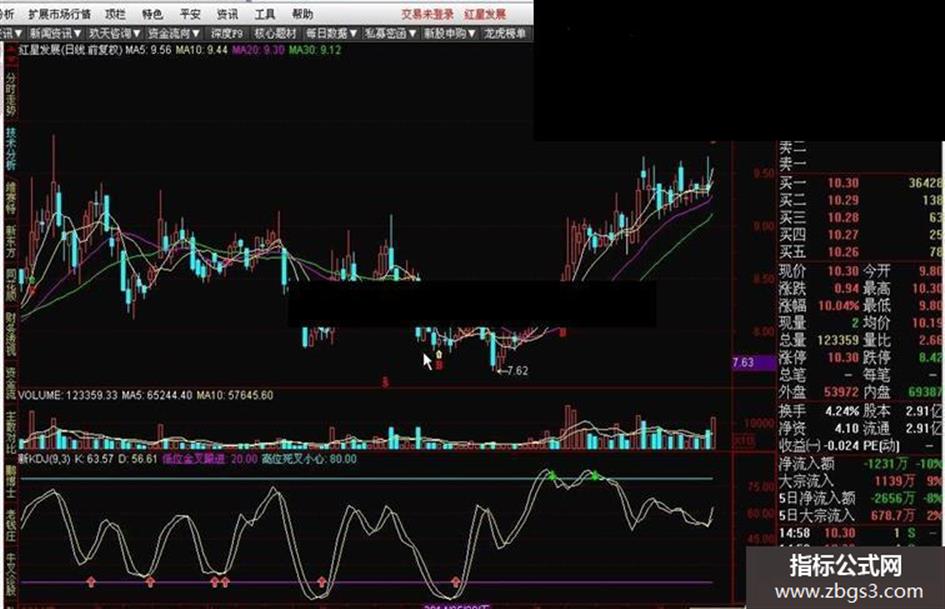Viewport: 945px width, 609px height.
Task: Click the 5日净流入额 -2656万 row
Action: coord(861,498)
